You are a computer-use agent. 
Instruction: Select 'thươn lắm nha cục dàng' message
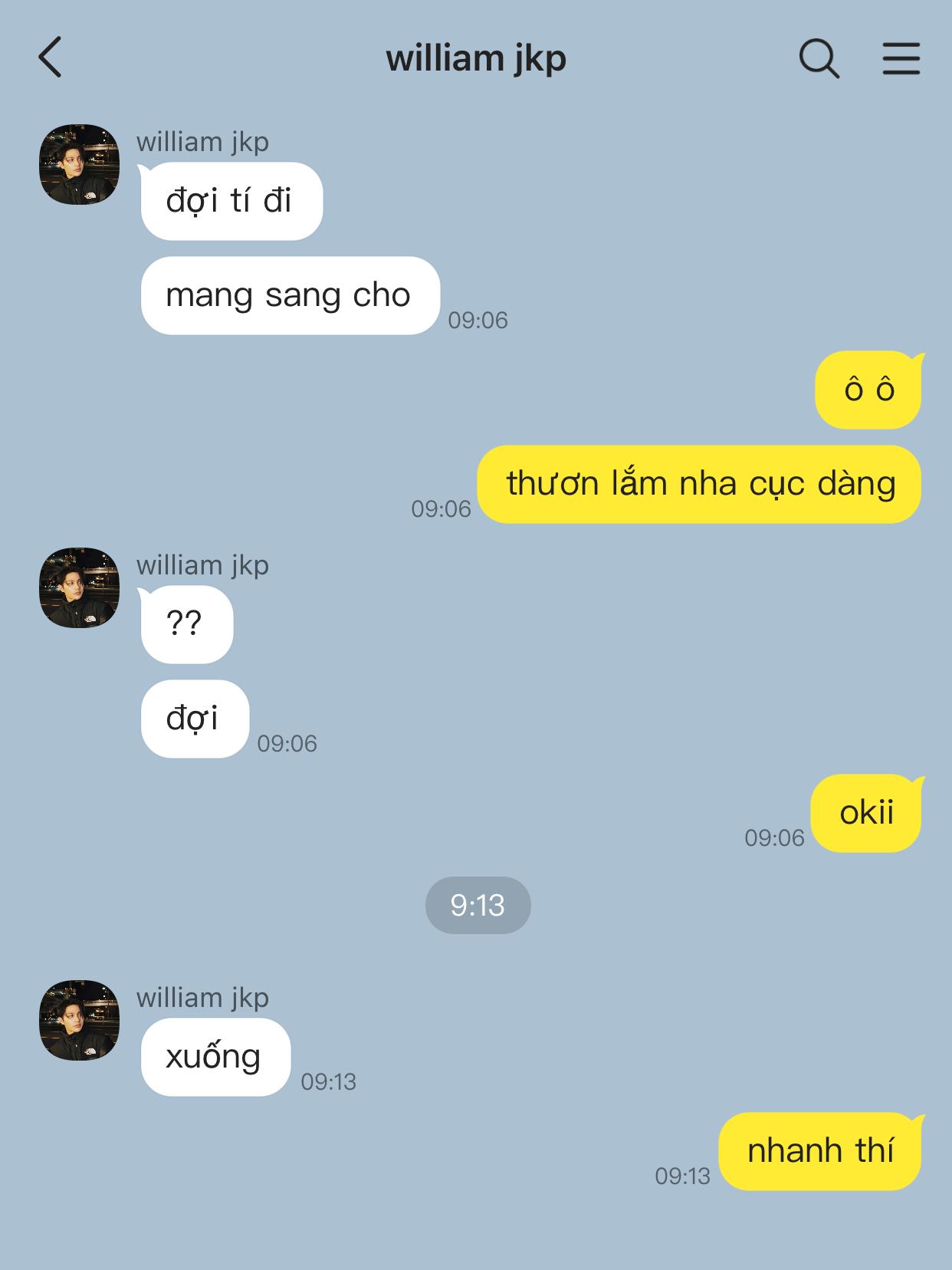[699, 484]
